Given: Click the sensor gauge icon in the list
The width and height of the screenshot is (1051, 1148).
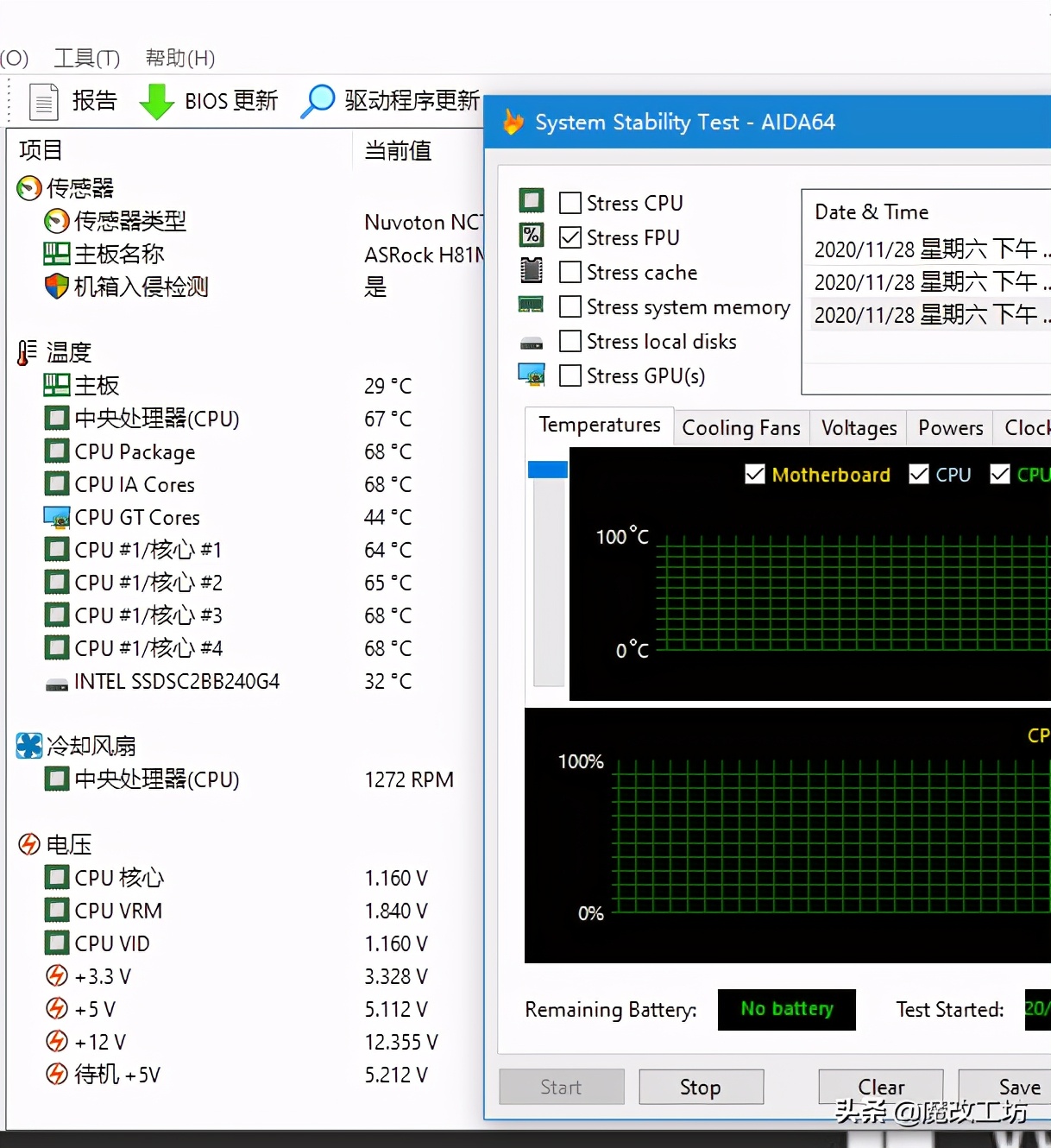Looking at the screenshot, I should (29, 188).
